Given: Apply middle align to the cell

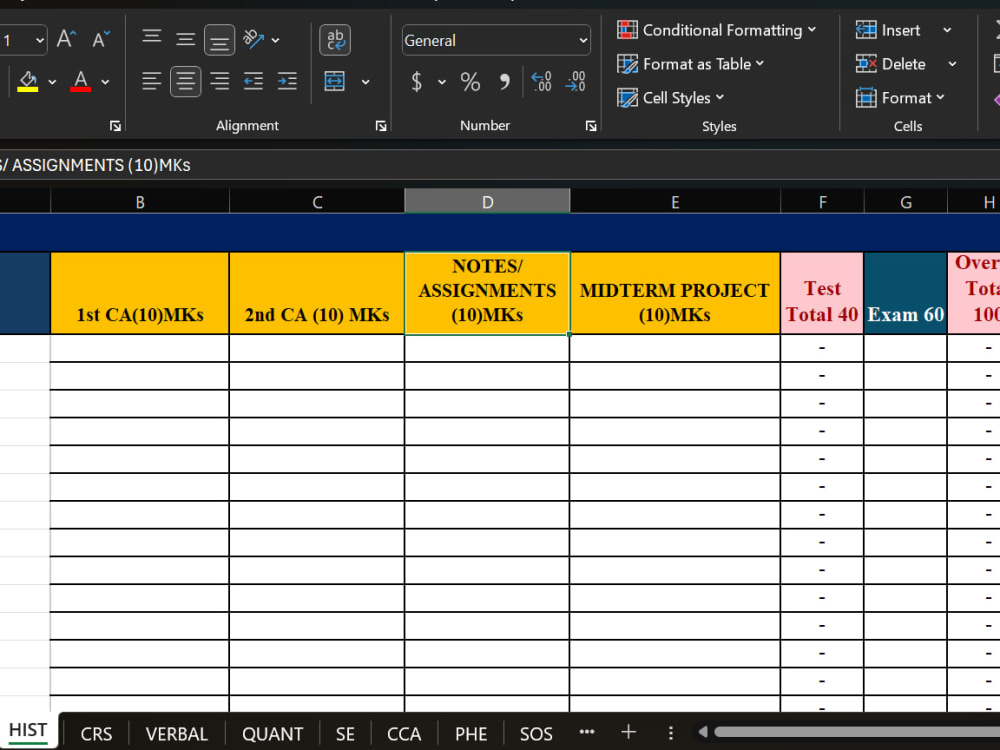Looking at the screenshot, I should 186,40.
